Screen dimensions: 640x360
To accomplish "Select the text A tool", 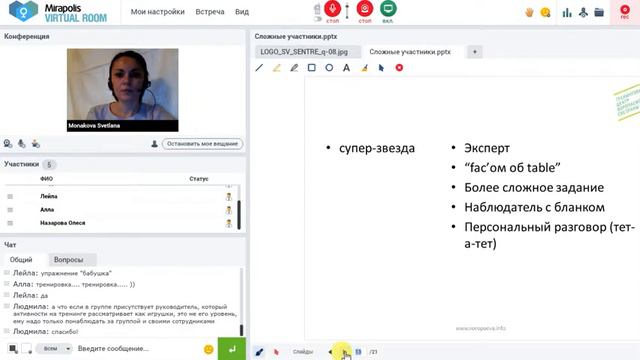I will point(346,68).
